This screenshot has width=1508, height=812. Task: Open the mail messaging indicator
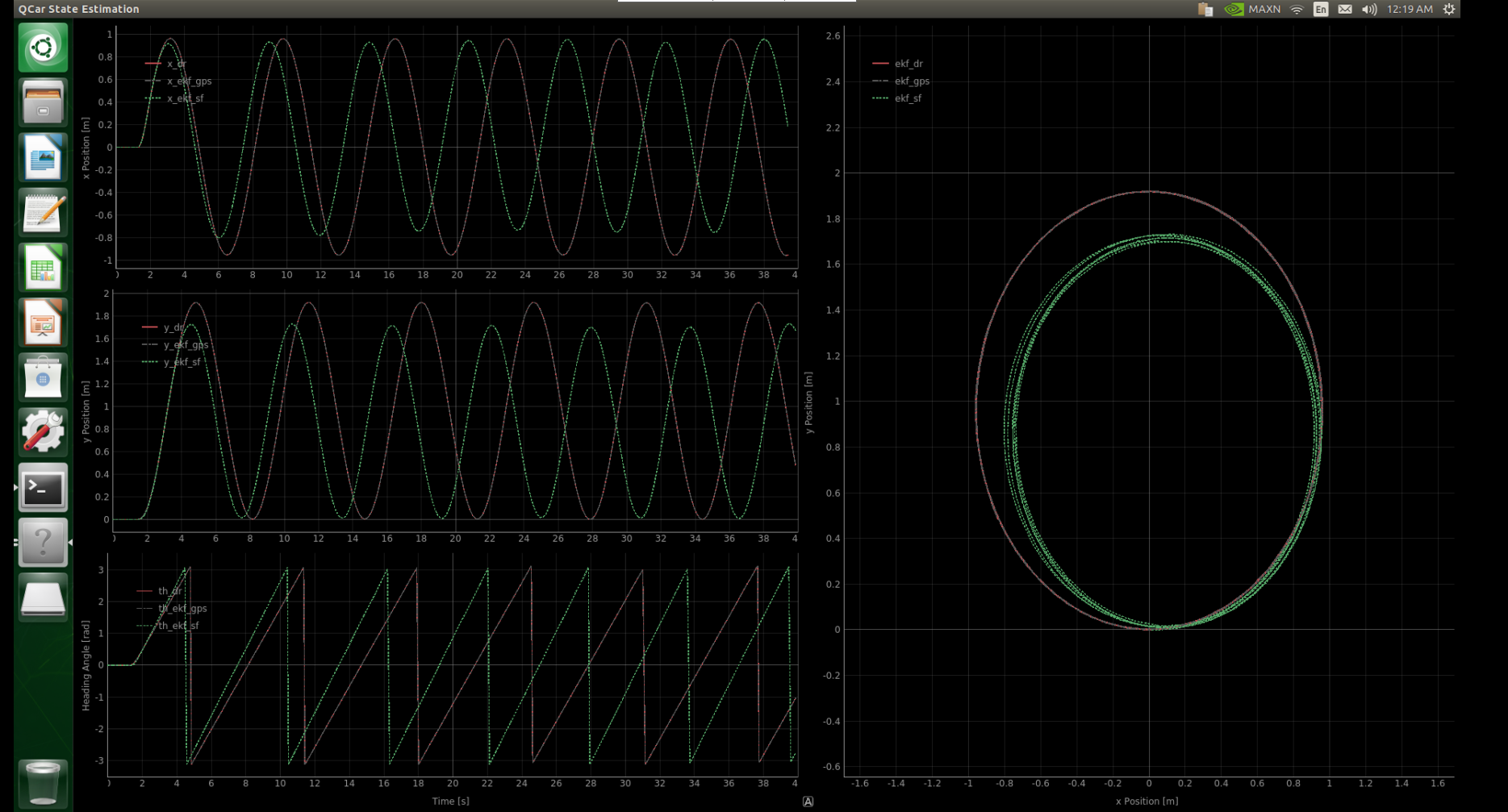(1345, 9)
